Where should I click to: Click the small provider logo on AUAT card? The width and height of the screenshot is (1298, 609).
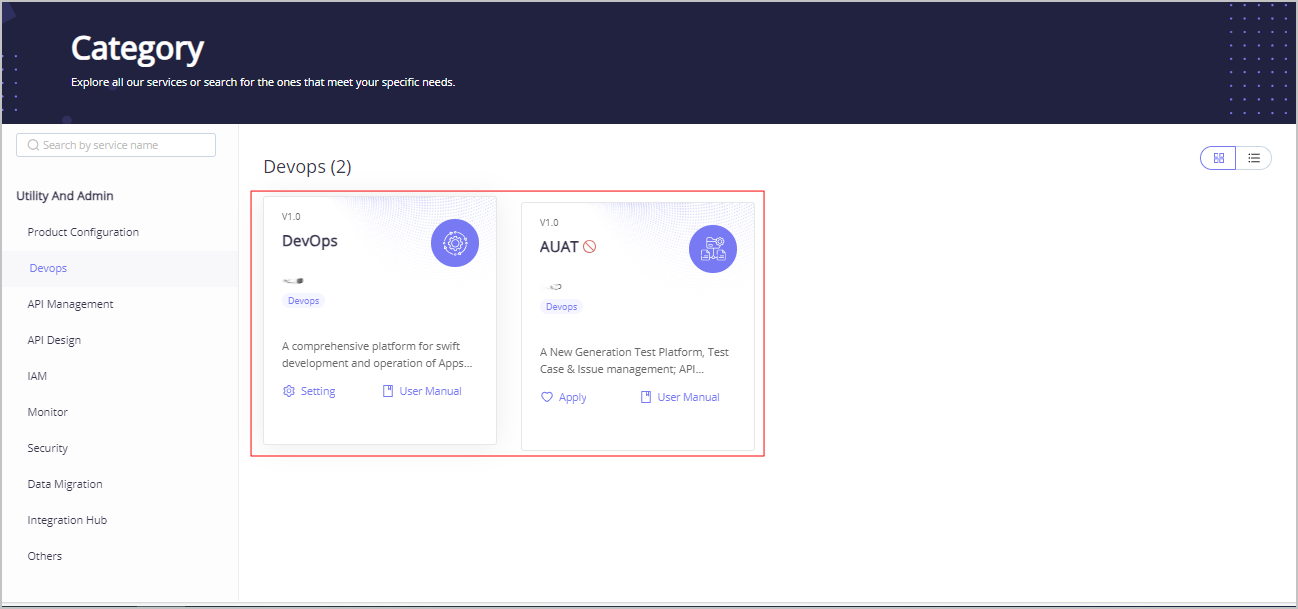coord(554,287)
